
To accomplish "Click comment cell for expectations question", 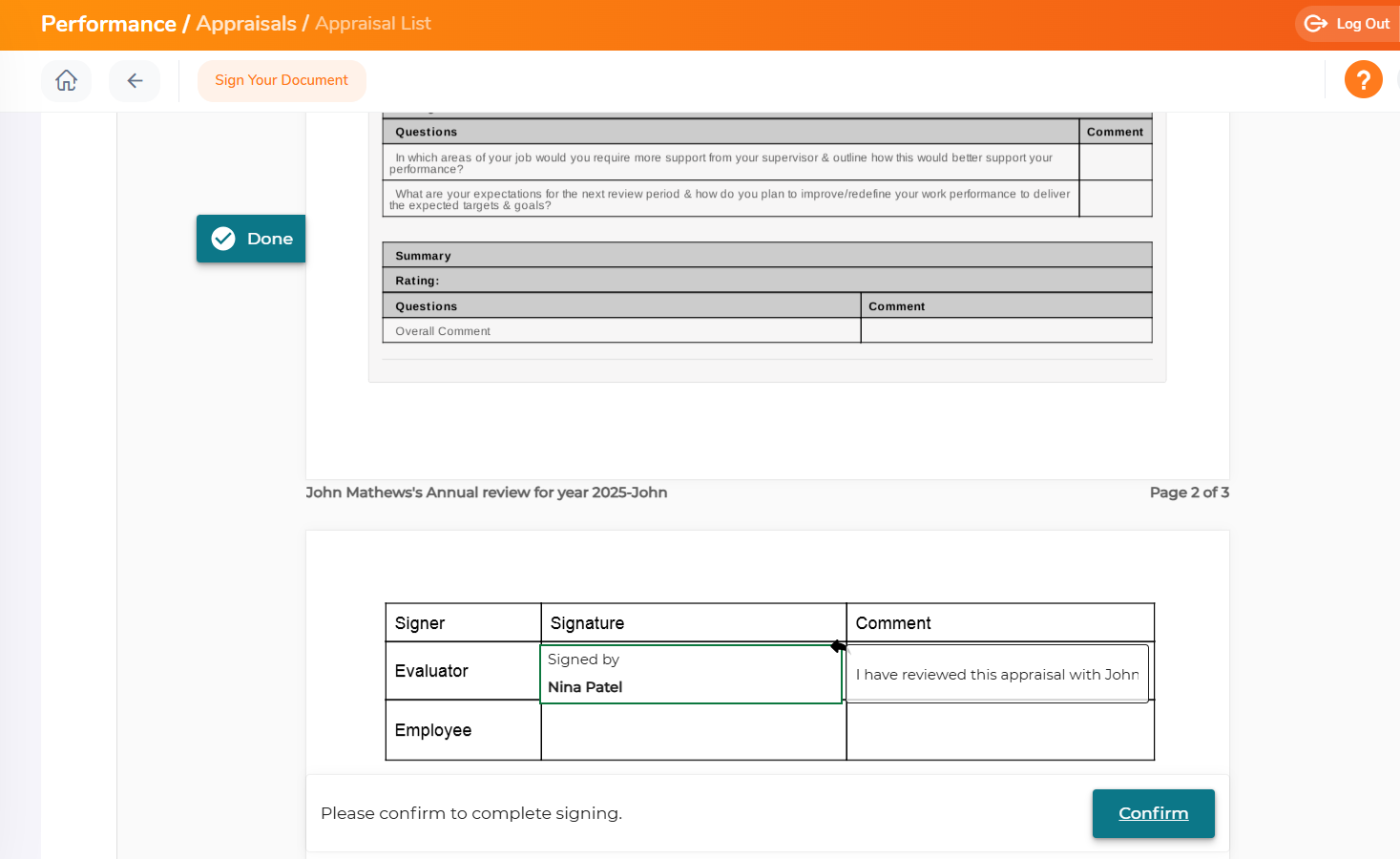I will click(1115, 199).
